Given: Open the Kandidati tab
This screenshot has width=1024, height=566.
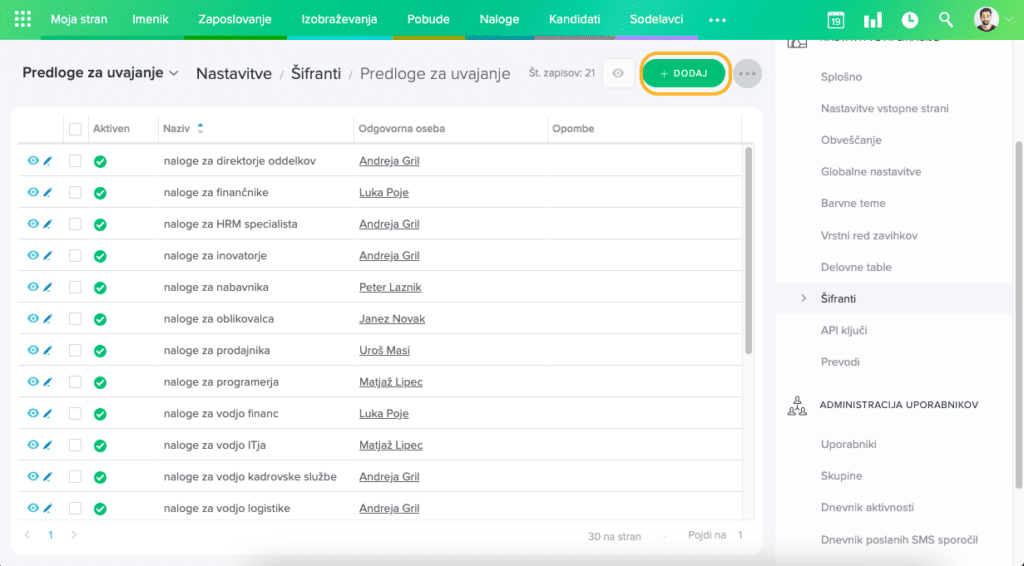Looking at the screenshot, I should point(574,19).
